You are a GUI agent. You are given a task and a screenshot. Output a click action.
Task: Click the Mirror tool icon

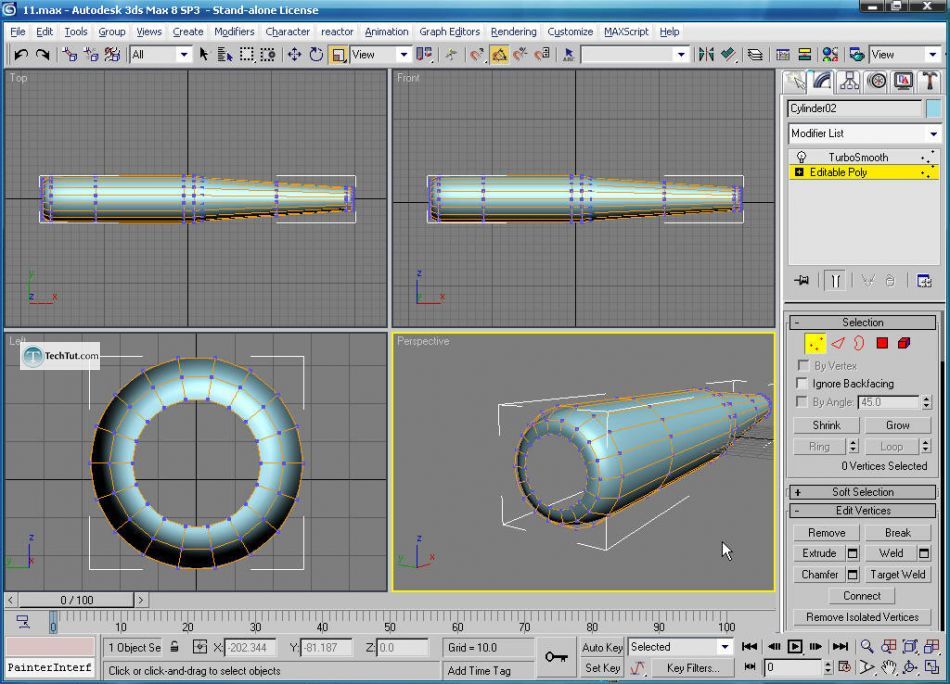click(x=706, y=55)
